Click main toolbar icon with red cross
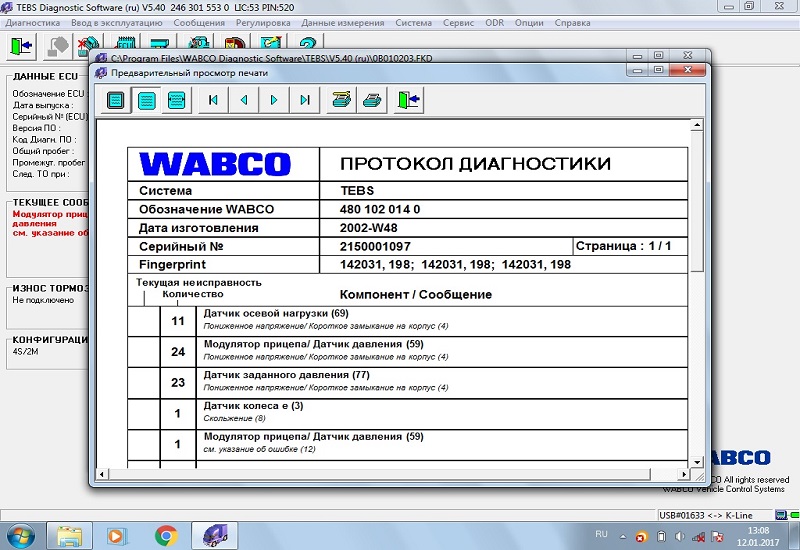Screen dimensions: 800x550 (x=88, y=43)
